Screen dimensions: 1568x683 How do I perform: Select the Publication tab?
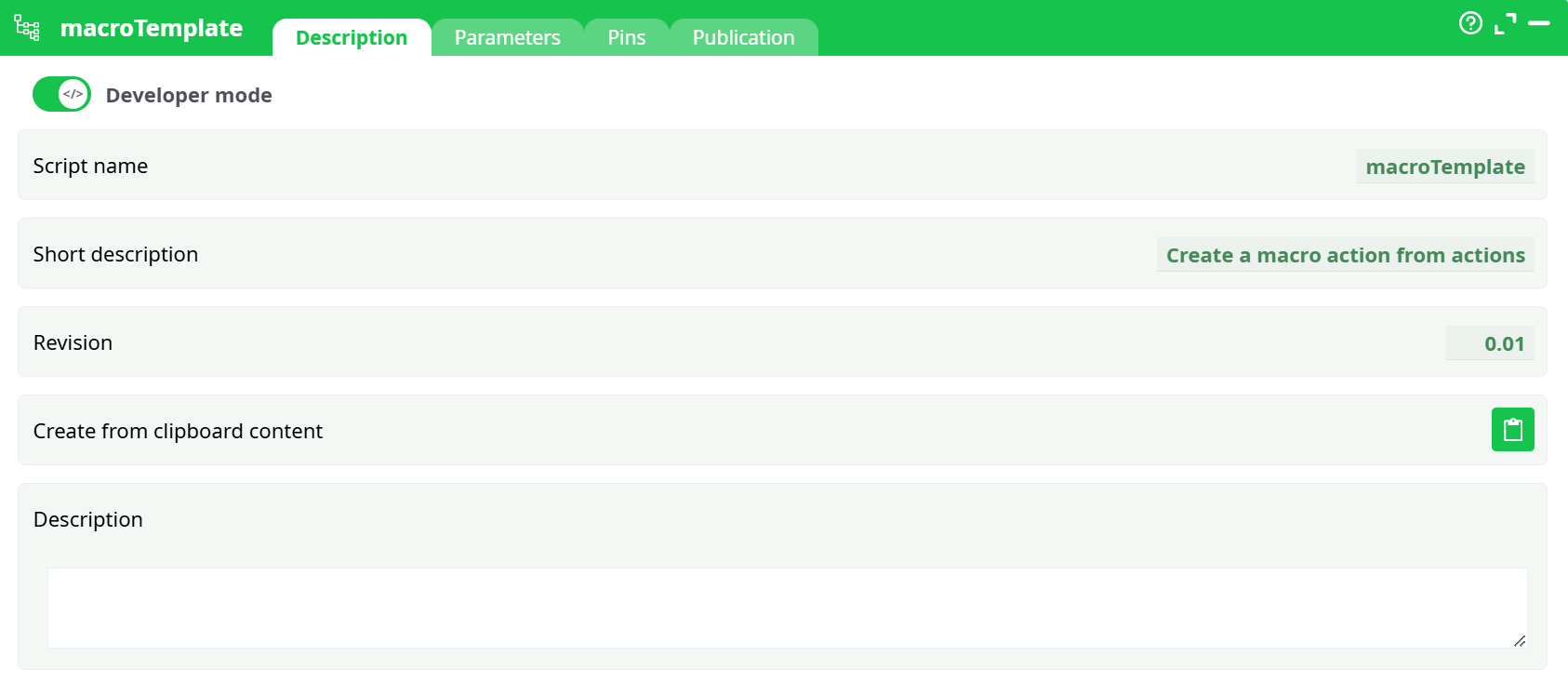[743, 38]
